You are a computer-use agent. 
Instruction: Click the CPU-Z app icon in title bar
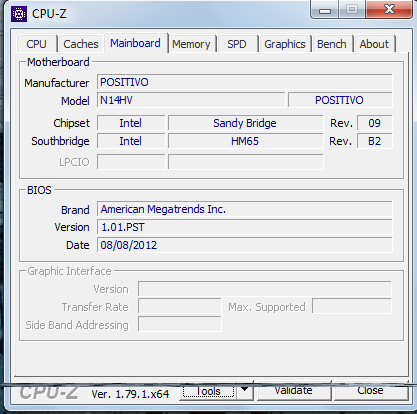(x=19, y=14)
